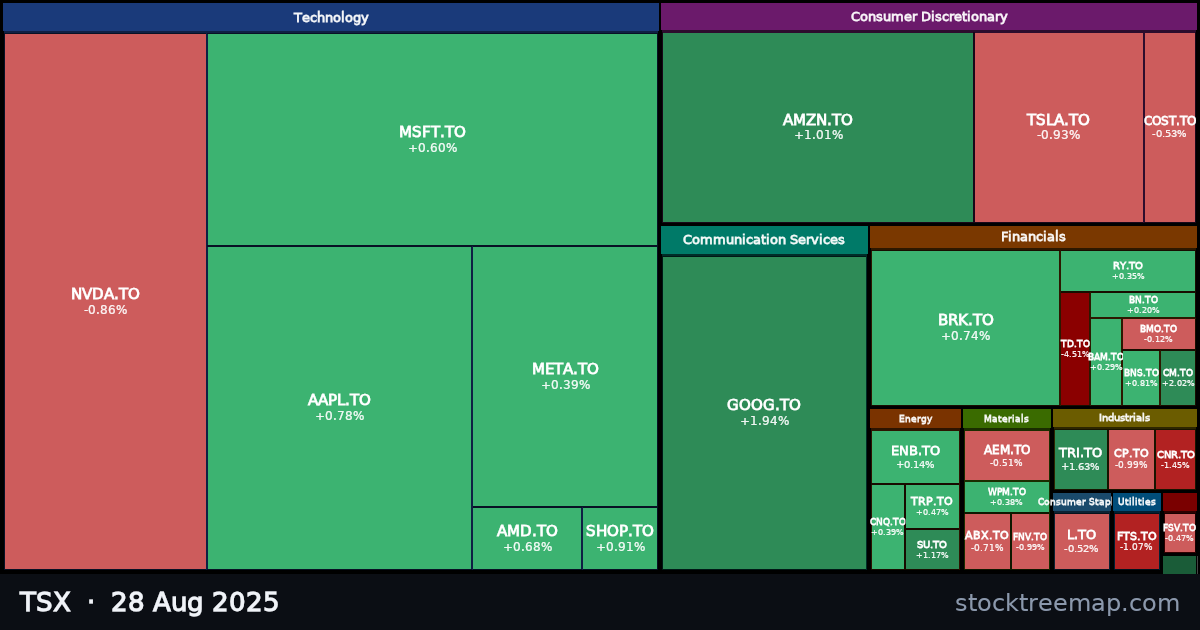Image resolution: width=1200 pixels, height=630 pixels.
Task: Click the COST.TO tile
Action: [1170, 127]
